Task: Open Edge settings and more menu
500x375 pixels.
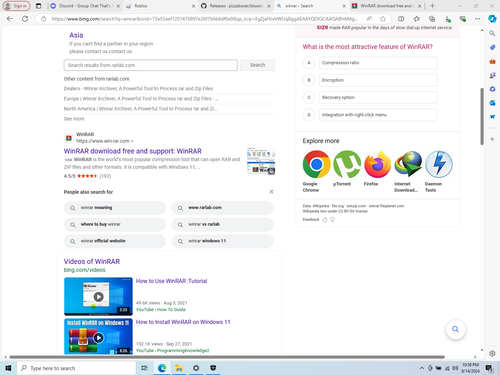Action: pyautogui.click(x=478, y=19)
